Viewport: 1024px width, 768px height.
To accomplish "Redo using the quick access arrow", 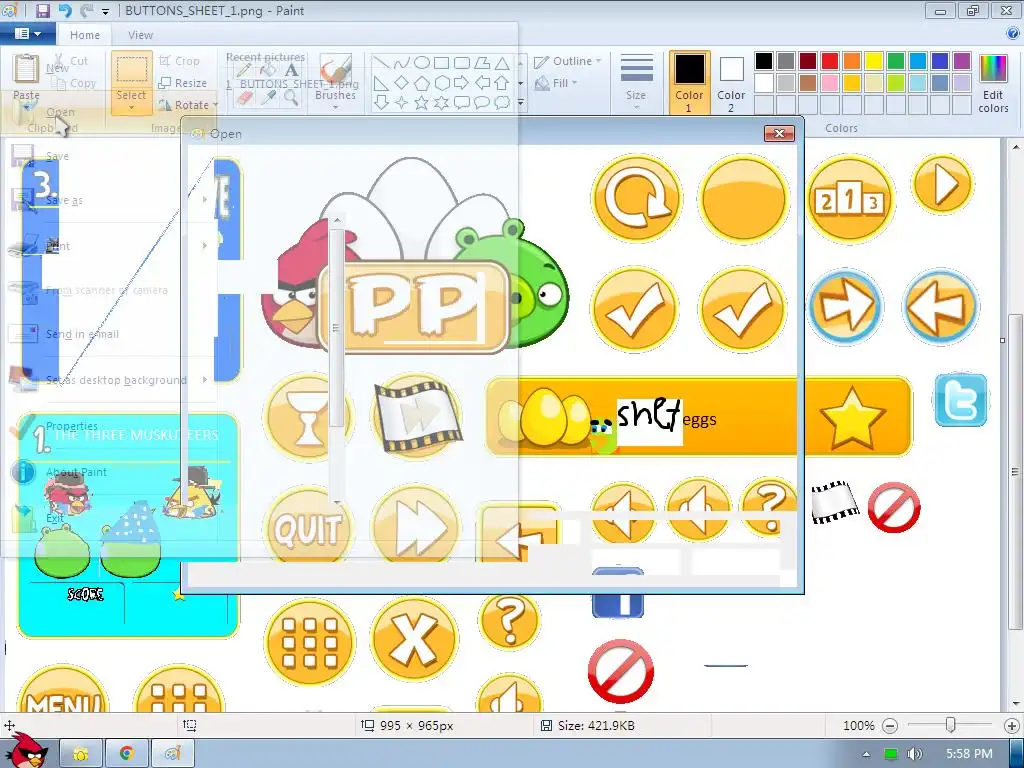I will click(x=86, y=10).
